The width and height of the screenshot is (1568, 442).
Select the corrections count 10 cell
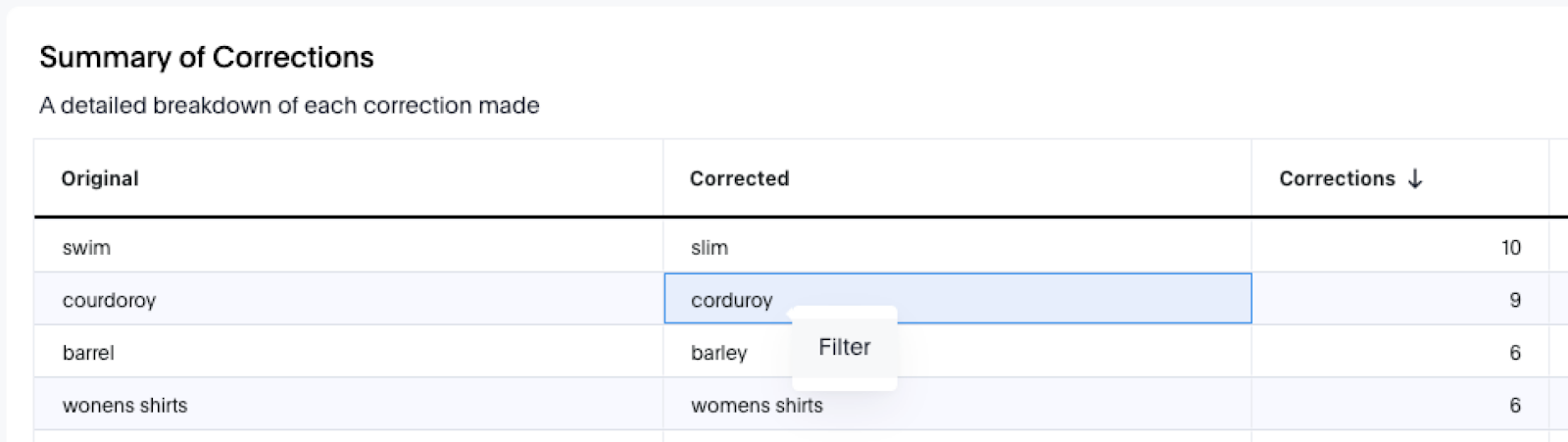click(x=1510, y=248)
